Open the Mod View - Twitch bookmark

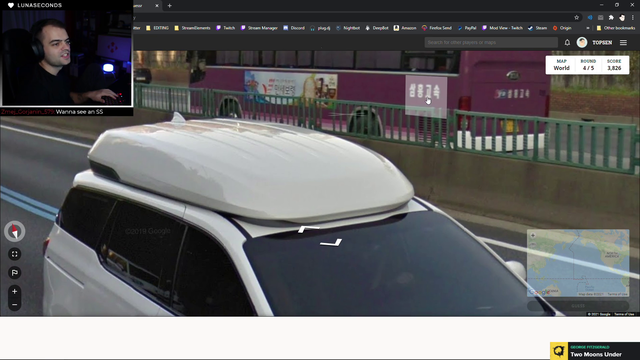[502, 28]
